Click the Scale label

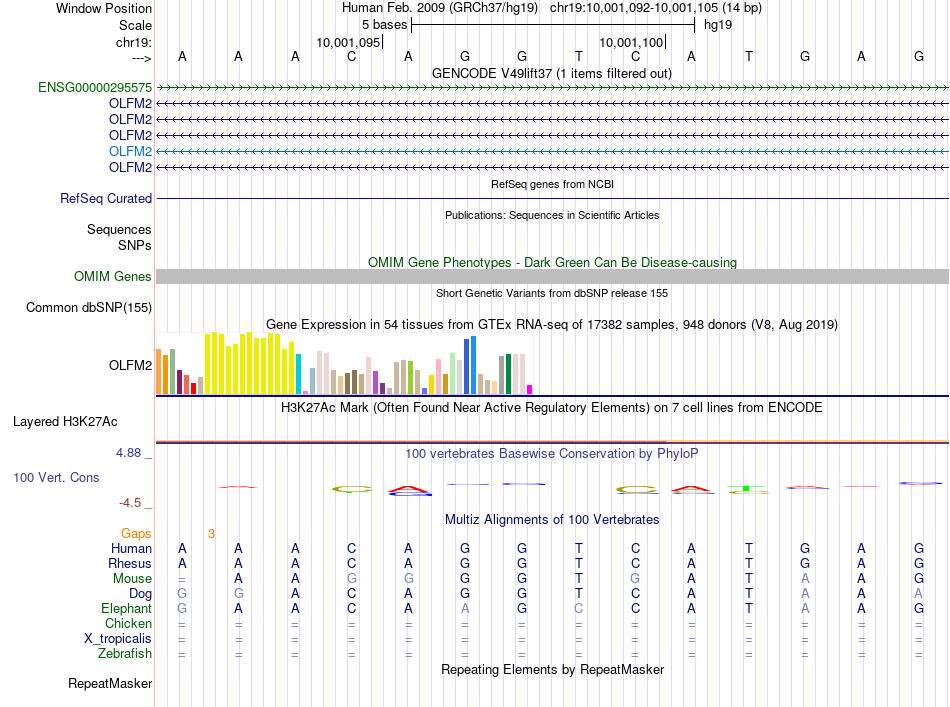pos(135,25)
